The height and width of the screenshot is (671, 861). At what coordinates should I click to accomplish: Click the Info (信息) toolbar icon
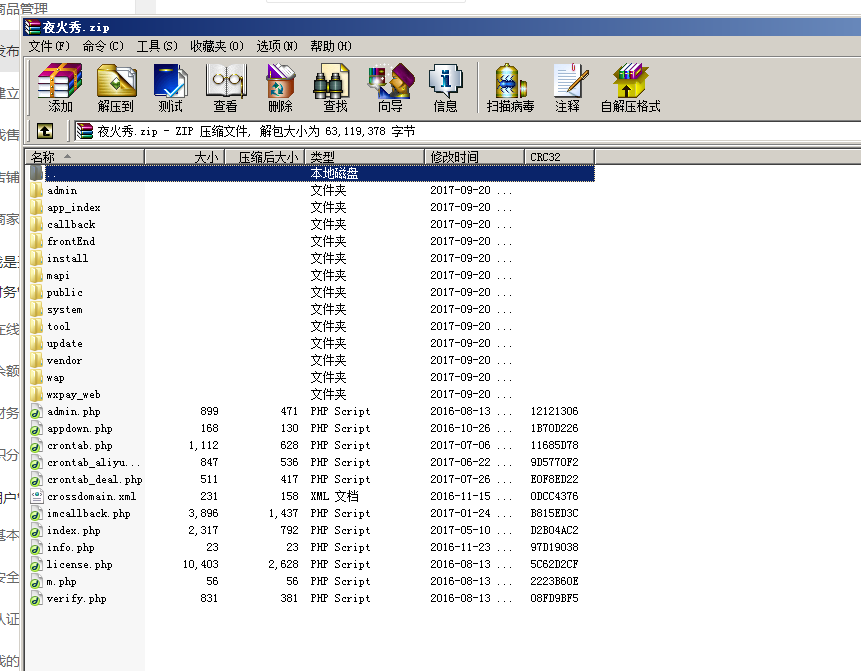[x=445, y=87]
